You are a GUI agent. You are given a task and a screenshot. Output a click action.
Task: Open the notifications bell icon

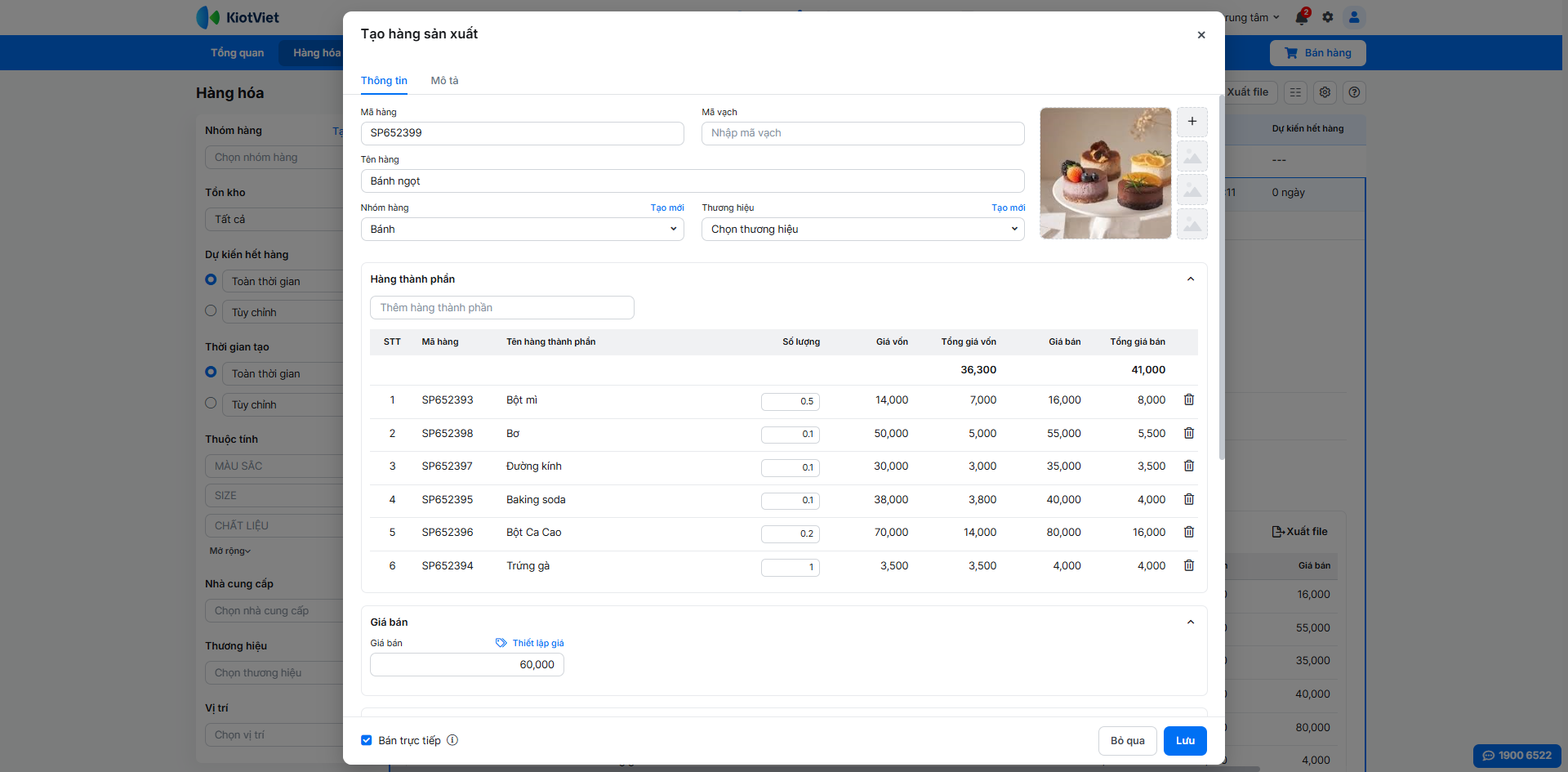[1302, 17]
